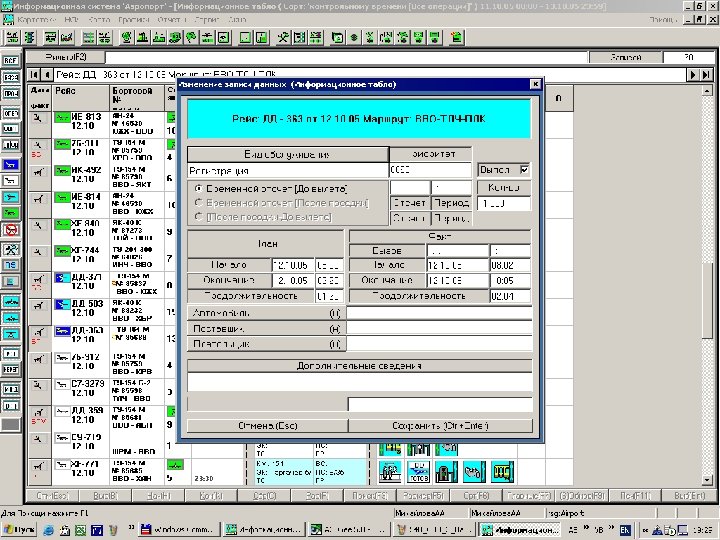Select 'Временной отсчет [После посадки]' radio option
The image size is (720, 540).
point(198,202)
